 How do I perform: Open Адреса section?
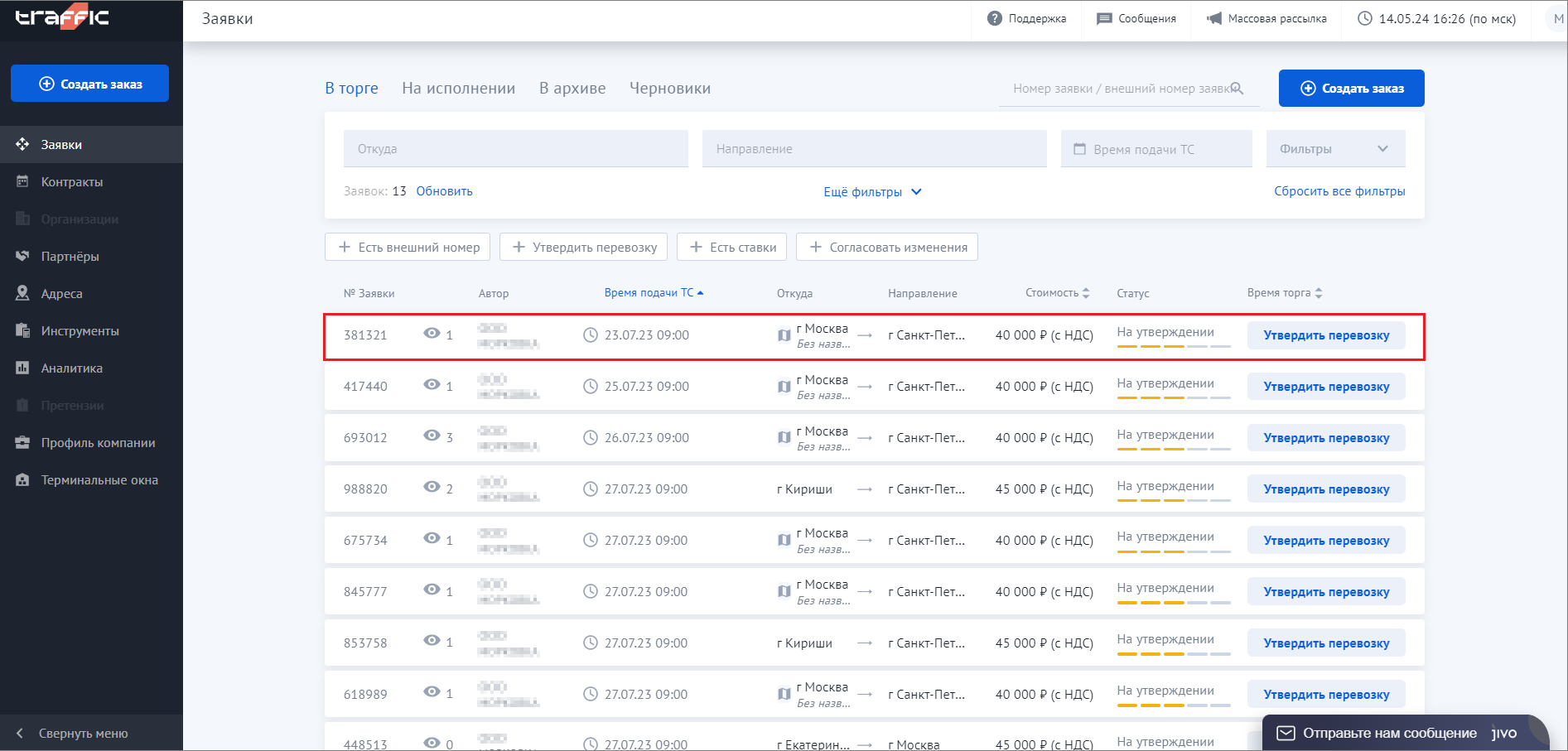91,293
